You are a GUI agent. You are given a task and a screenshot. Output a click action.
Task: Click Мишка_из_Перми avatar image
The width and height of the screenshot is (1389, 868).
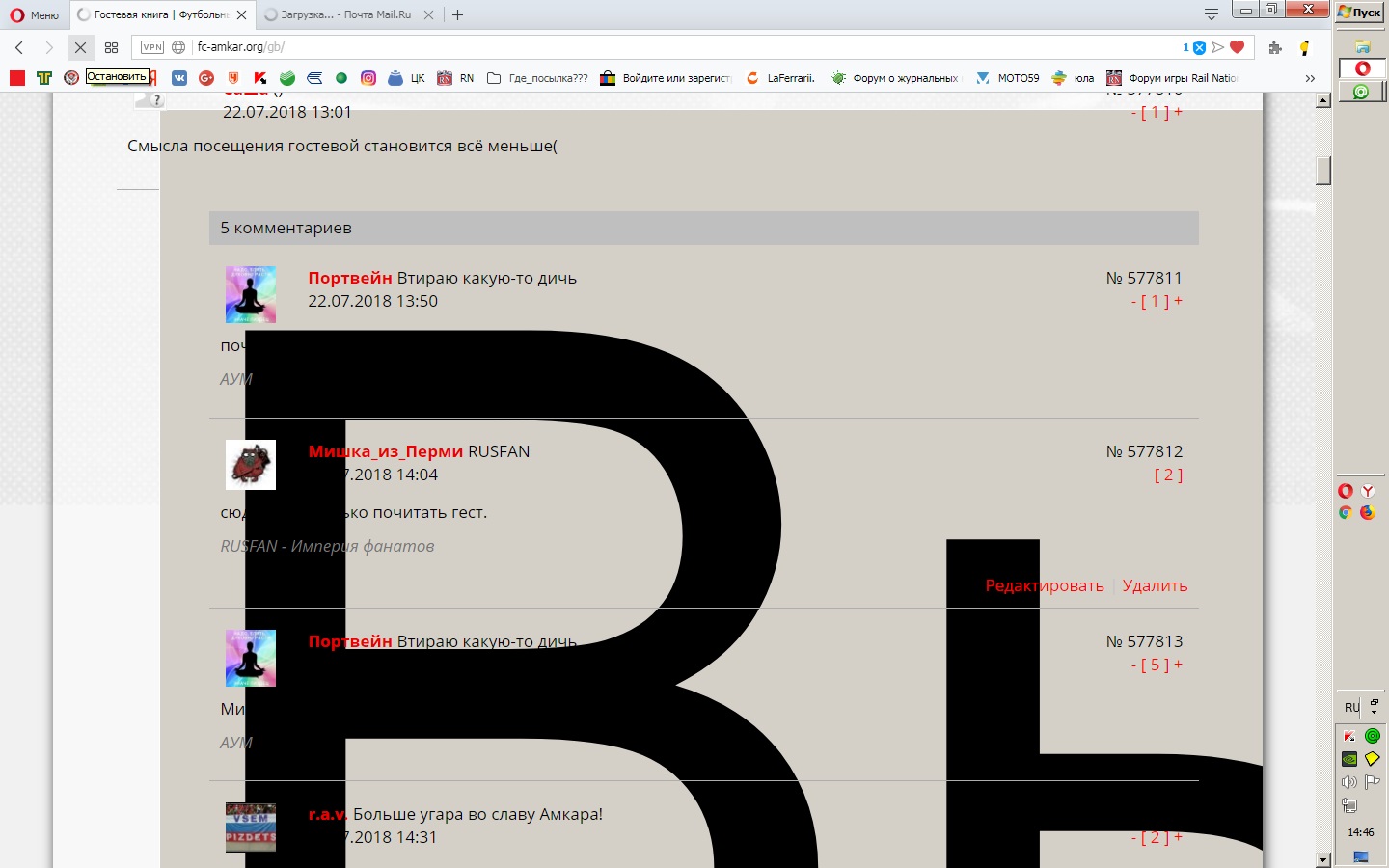[x=251, y=465]
